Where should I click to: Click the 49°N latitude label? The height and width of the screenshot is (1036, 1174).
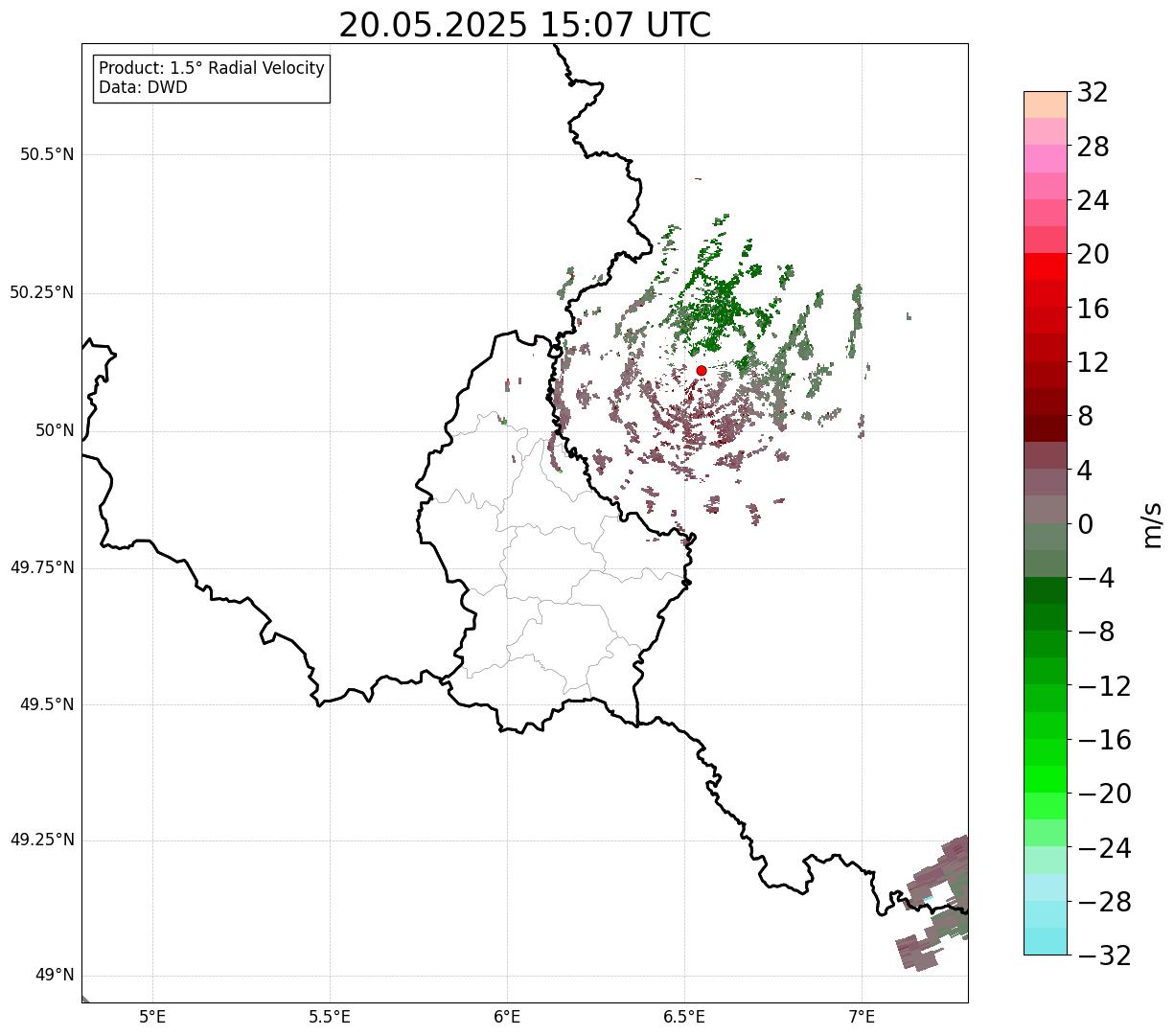pos(55,975)
